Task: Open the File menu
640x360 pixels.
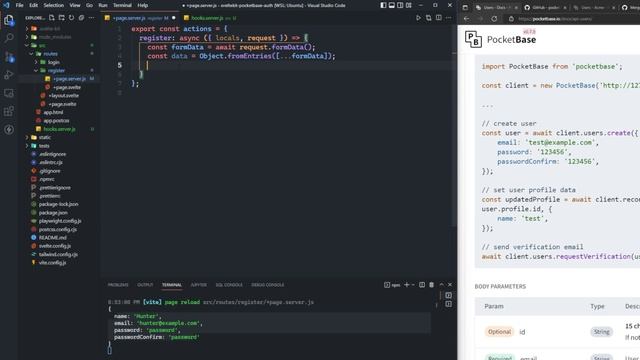Action: (19, 5)
